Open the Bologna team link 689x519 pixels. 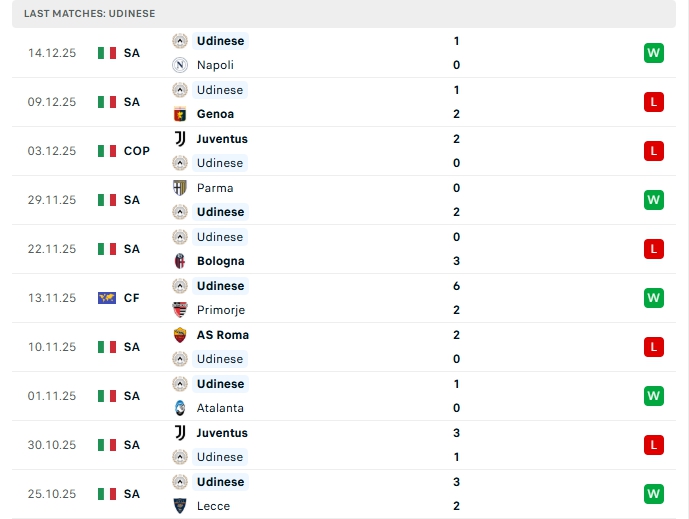tap(220, 261)
